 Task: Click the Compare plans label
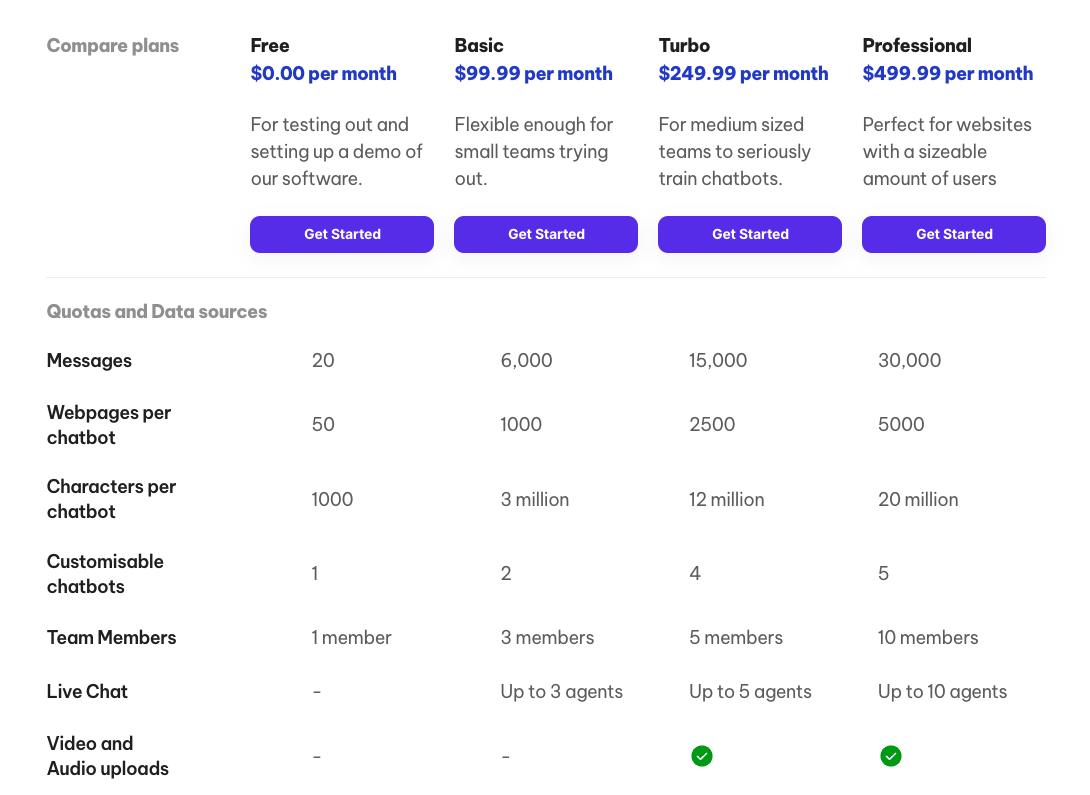[x=113, y=45]
